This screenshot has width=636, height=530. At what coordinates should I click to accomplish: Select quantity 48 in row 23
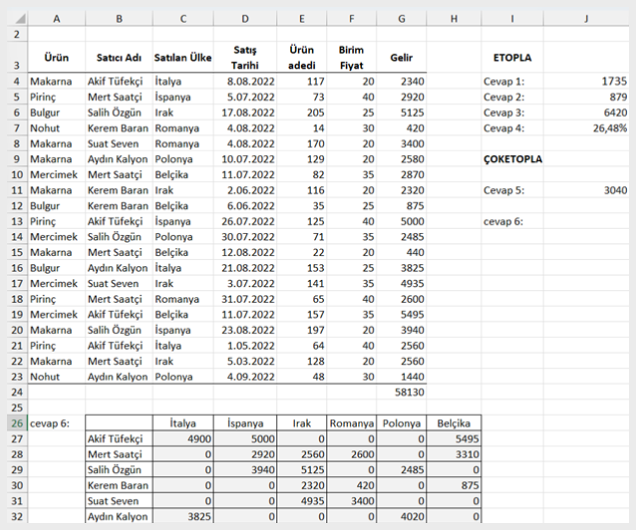coord(301,377)
